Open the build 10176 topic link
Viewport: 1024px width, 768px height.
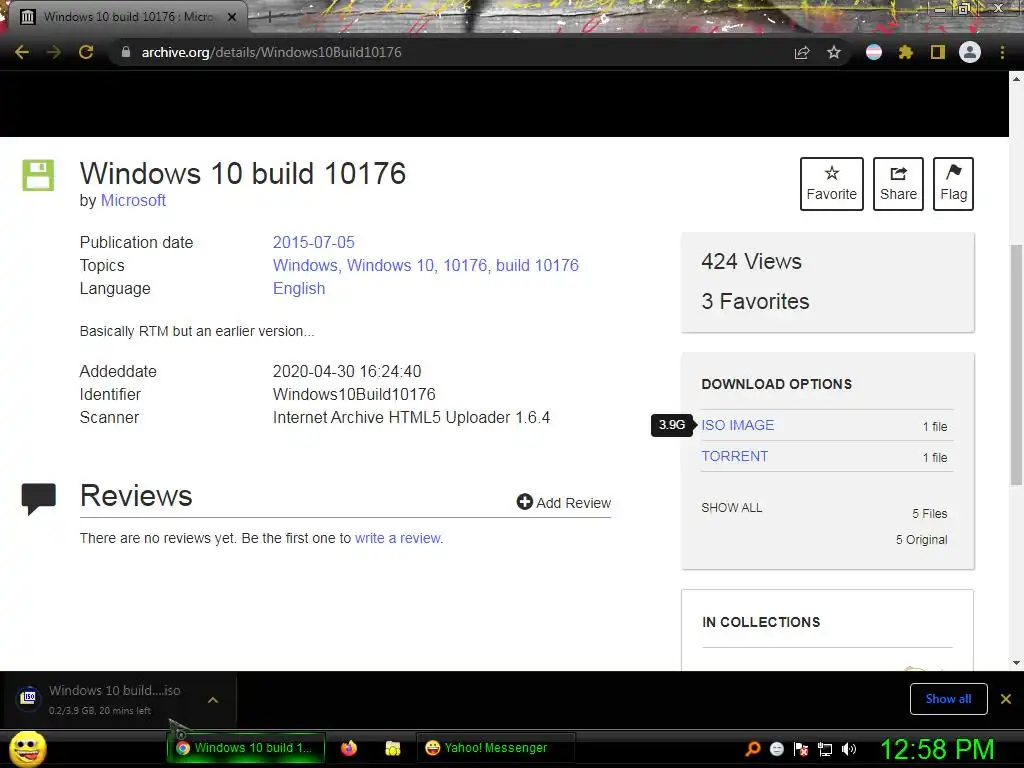pyautogui.click(x=537, y=265)
